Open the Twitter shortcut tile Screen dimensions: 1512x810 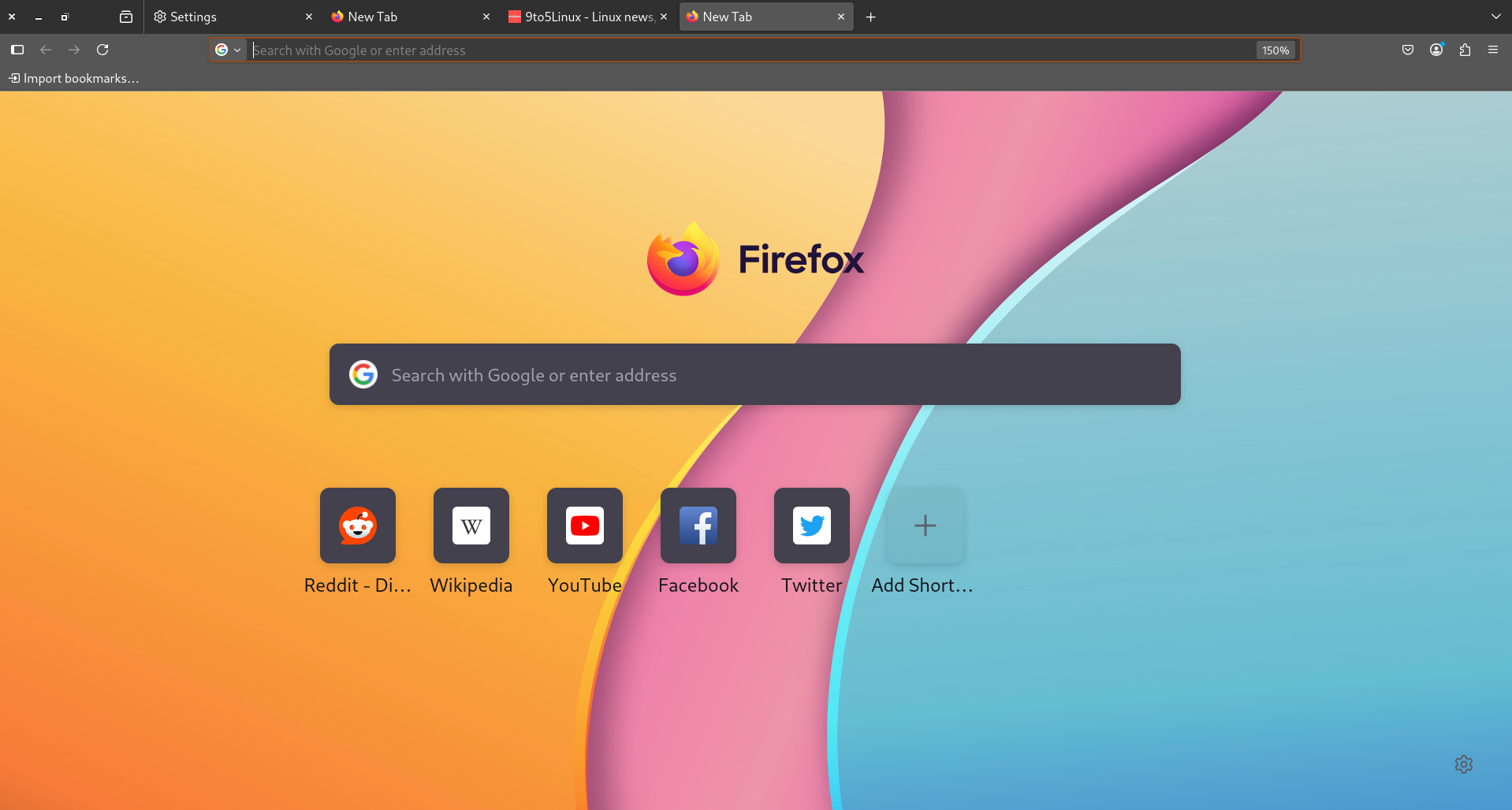(x=812, y=526)
